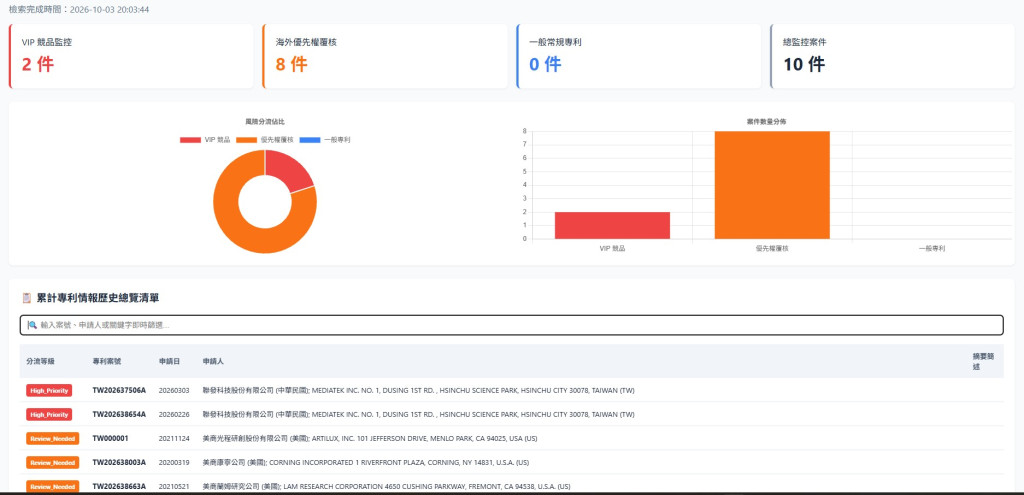Screen dimensions: 1024x495
Task: Click the 一般專利 x-axis label of bar chart
Action: (932, 249)
